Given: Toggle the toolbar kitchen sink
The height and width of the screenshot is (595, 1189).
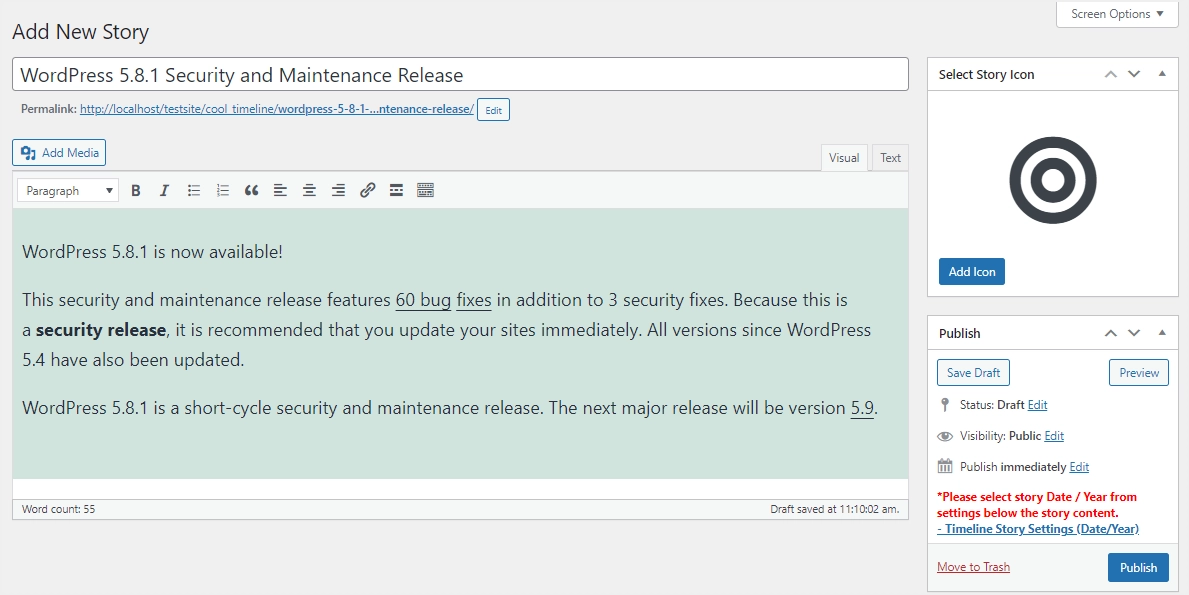Looking at the screenshot, I should pyautogui.click(x=425, y=190).
